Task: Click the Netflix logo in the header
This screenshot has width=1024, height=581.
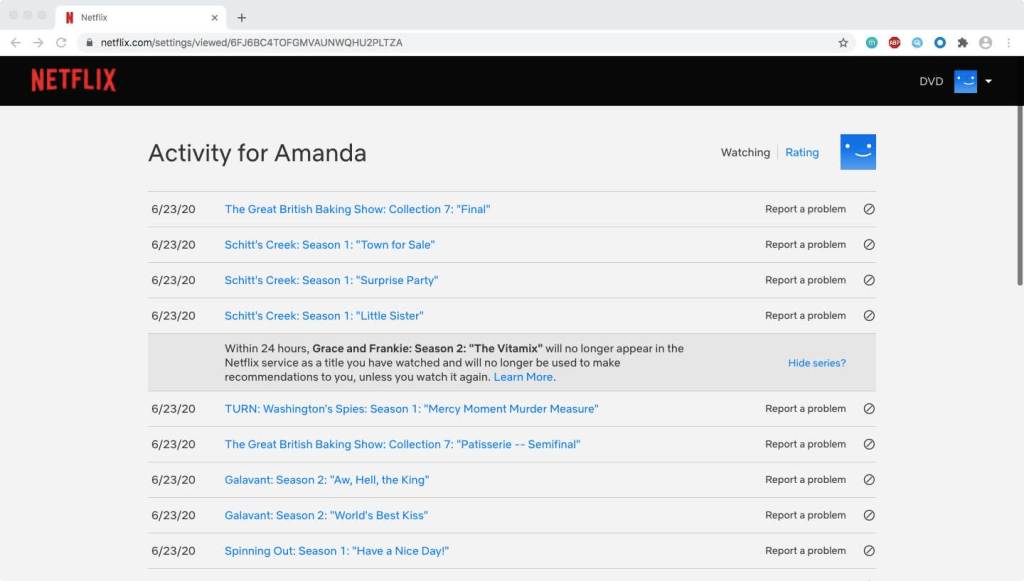Action: point(73,81)
